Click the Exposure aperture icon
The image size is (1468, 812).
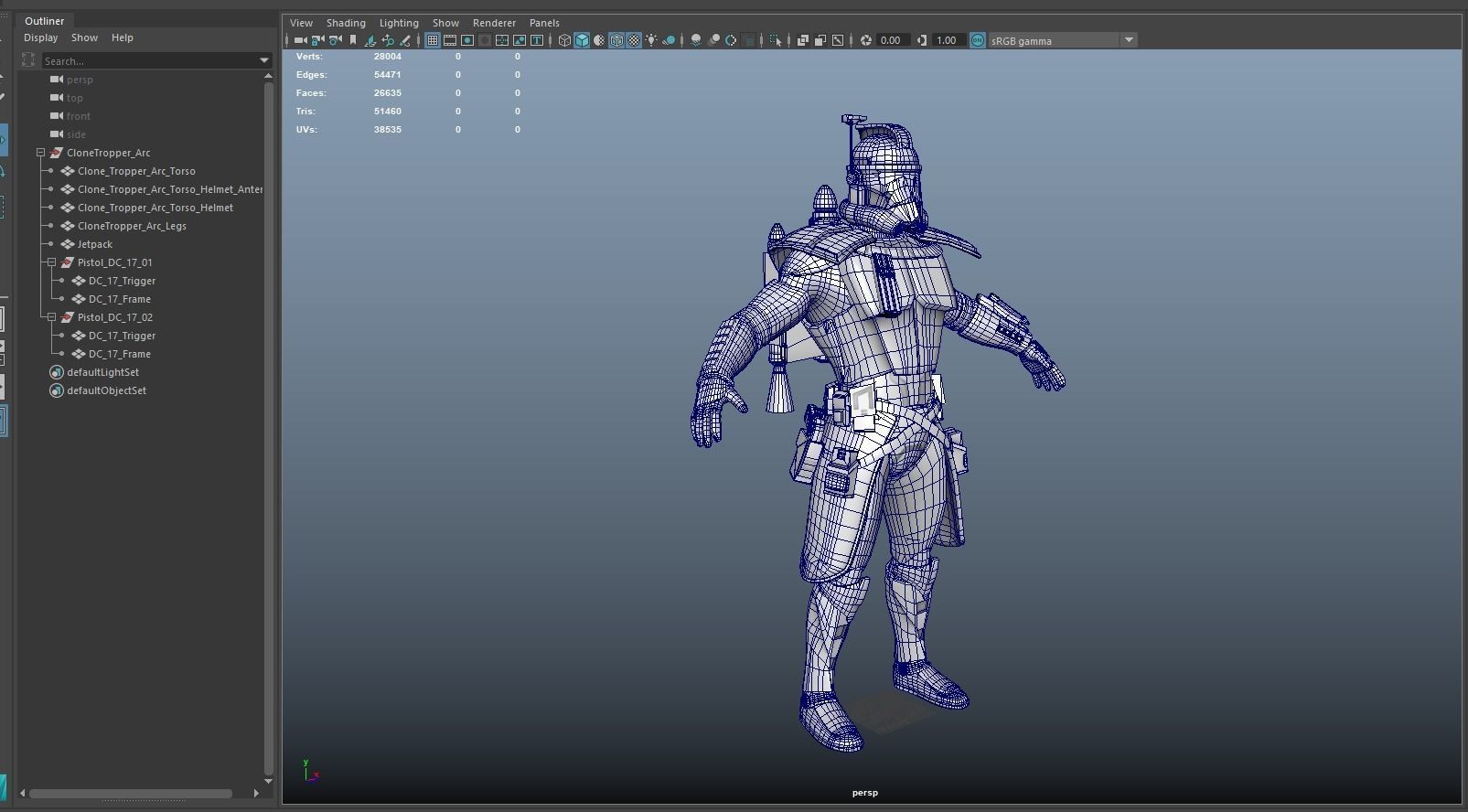[866, 40]
